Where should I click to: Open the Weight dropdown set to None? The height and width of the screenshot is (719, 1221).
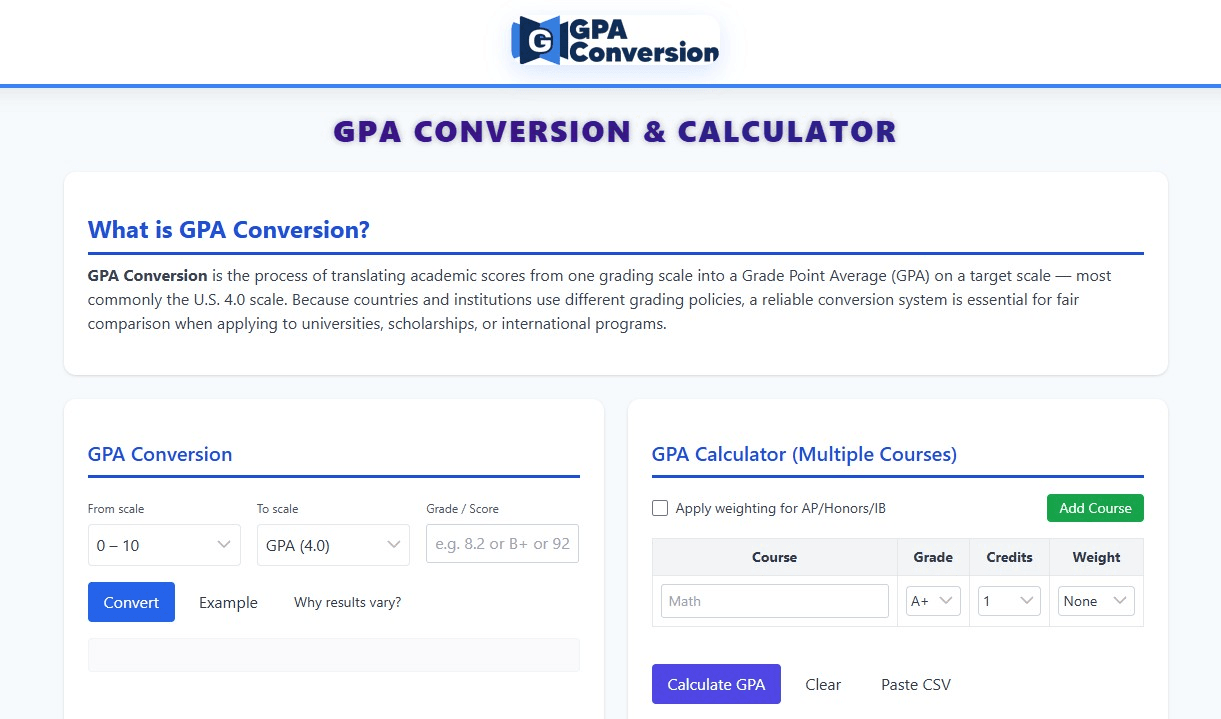1096,601
